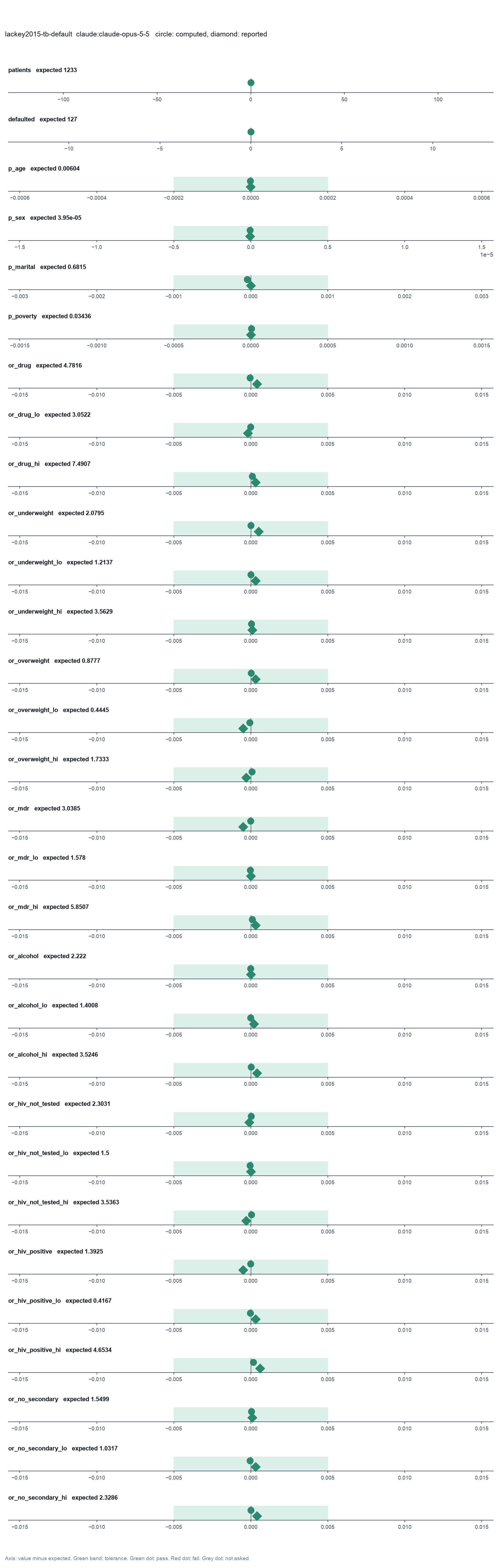Click the tolerance band in or_alcohol row

pos(251,972)
